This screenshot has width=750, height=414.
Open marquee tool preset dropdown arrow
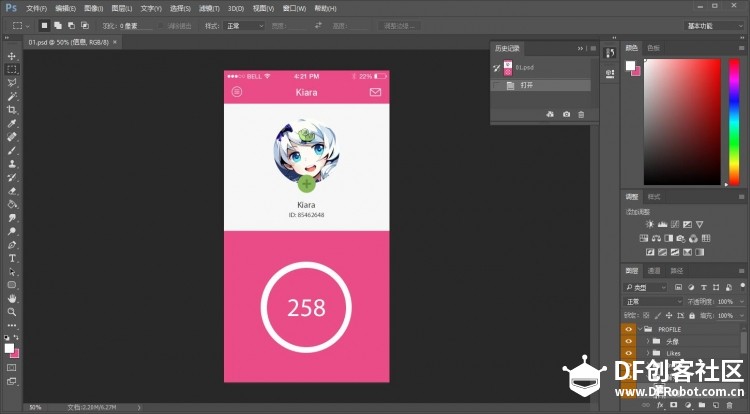tap(28, 26)
